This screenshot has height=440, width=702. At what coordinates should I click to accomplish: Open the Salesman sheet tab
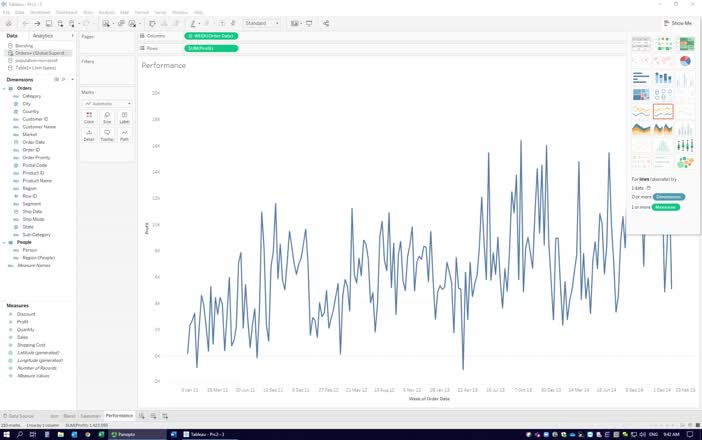pos(90,415)
